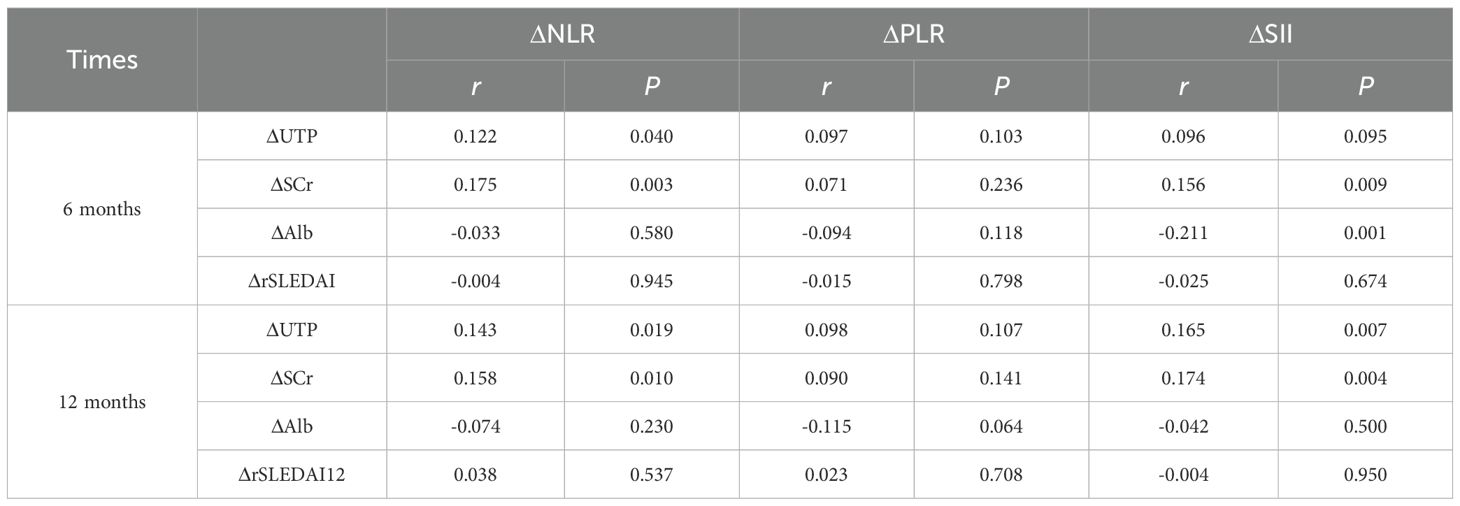
Task: Click the 0.019 P value cell
Action: click(652, 330)
